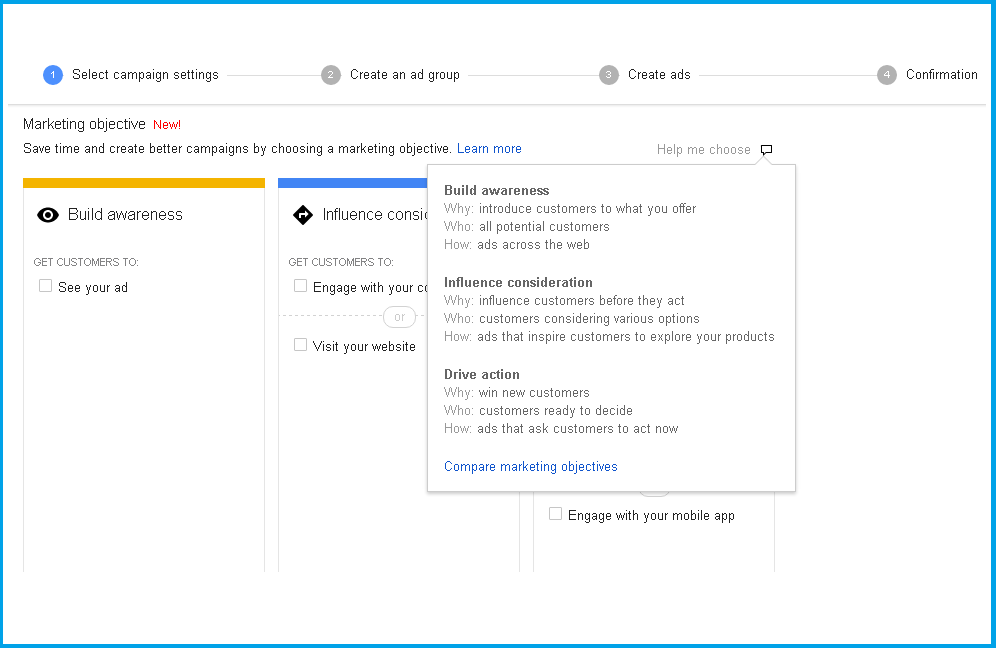Tick the "Visit your website" checkbox
Image resolution: width=997 pixels, height=648 pixels.
(301, 345)
